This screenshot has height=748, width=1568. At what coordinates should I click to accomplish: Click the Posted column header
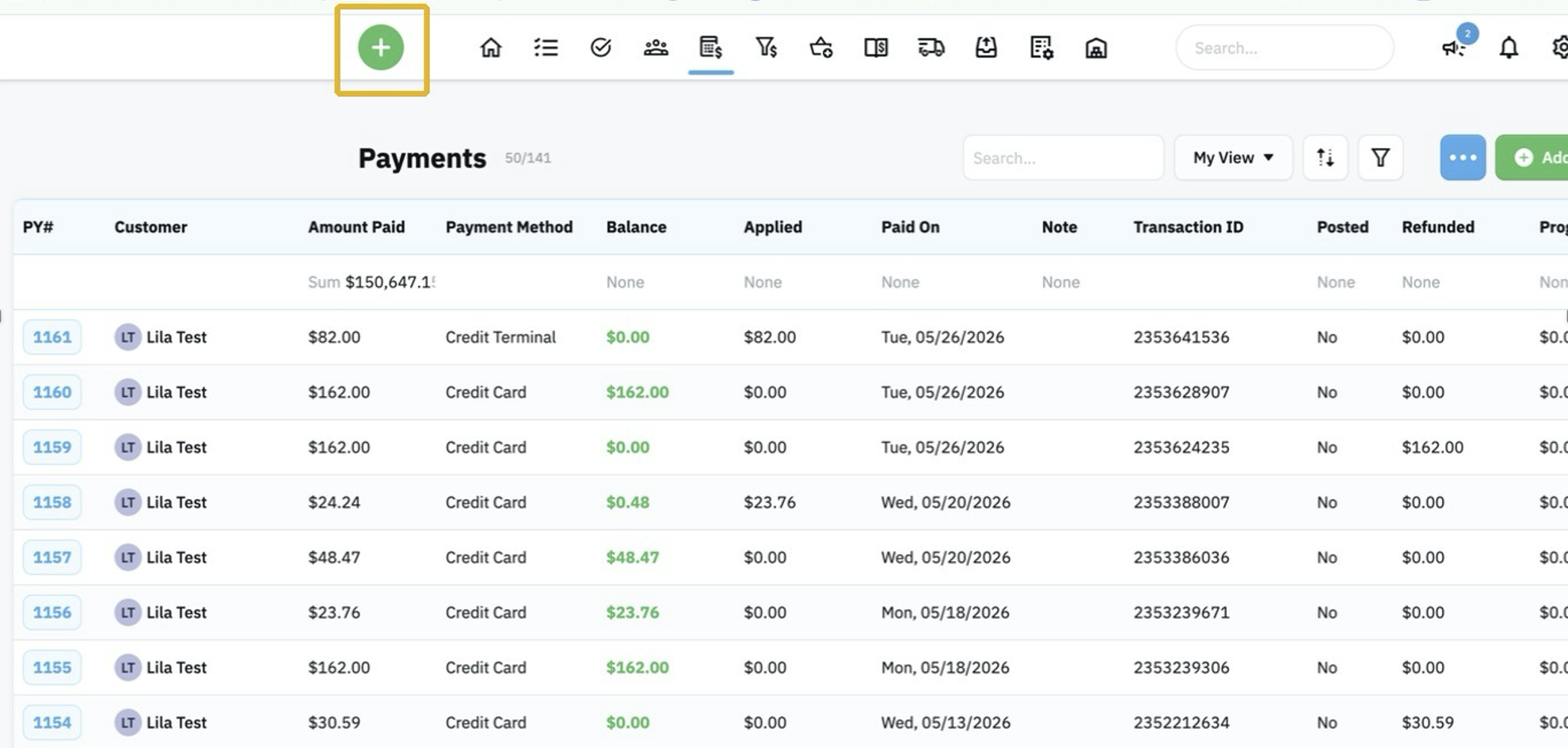1343,227
